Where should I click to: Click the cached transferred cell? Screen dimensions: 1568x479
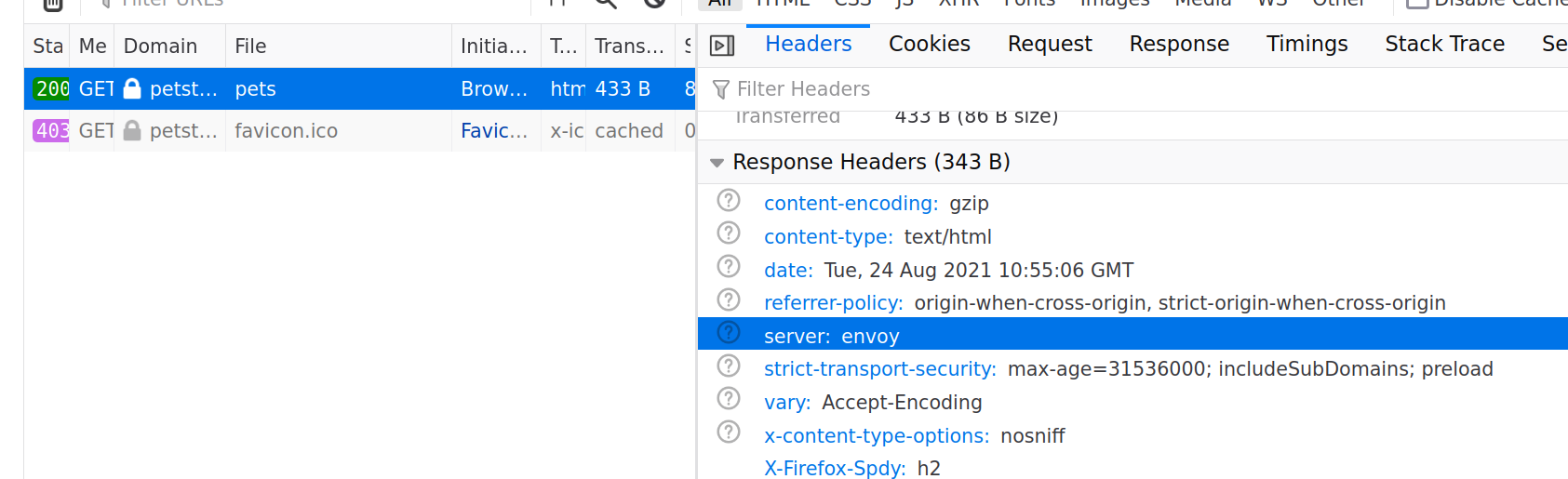click(x=629, y=131)
